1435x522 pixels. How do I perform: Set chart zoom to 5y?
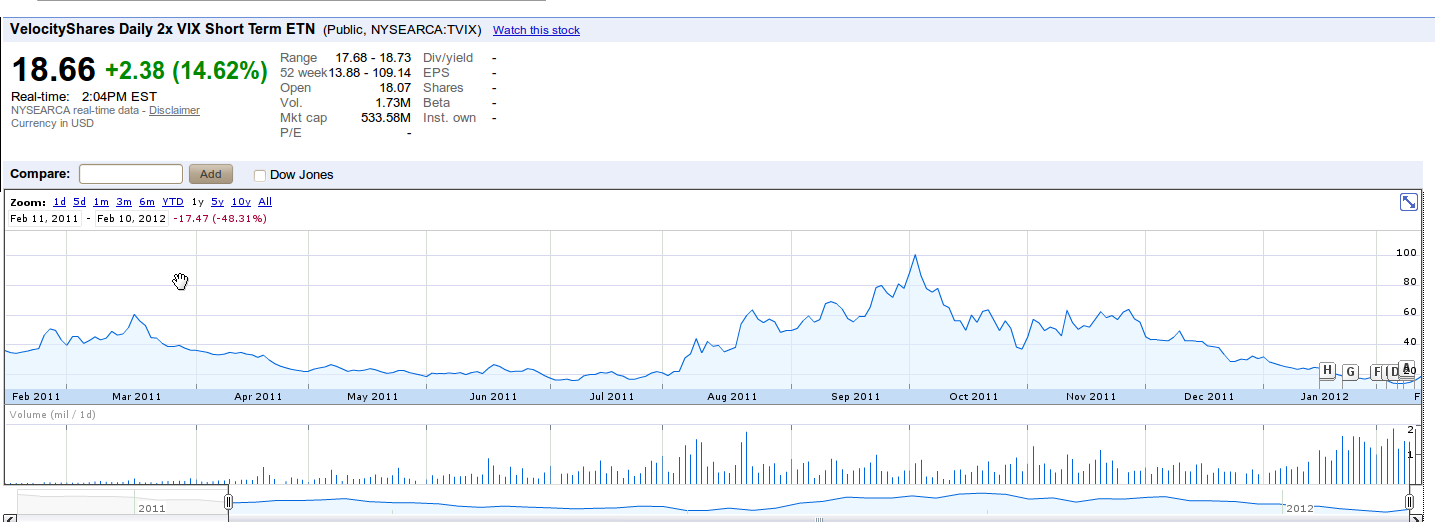coord(217,202)
